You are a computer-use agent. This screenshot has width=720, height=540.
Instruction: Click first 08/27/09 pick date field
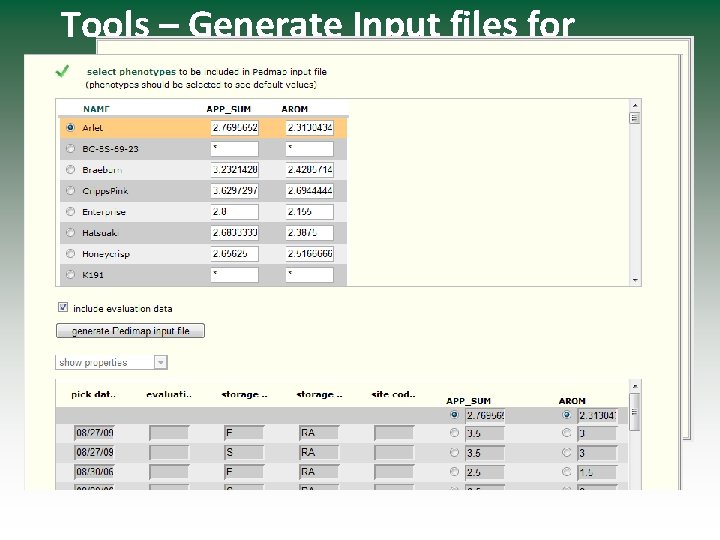(94, 433)
